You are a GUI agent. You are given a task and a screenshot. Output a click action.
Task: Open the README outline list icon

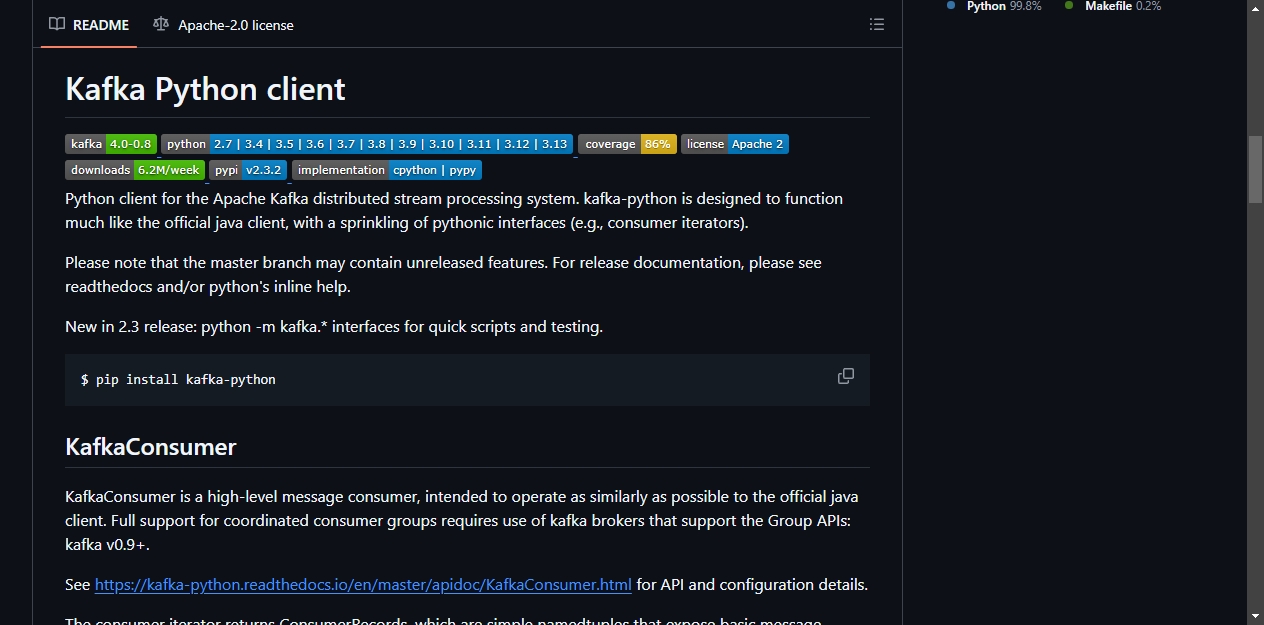click(877, 24)
